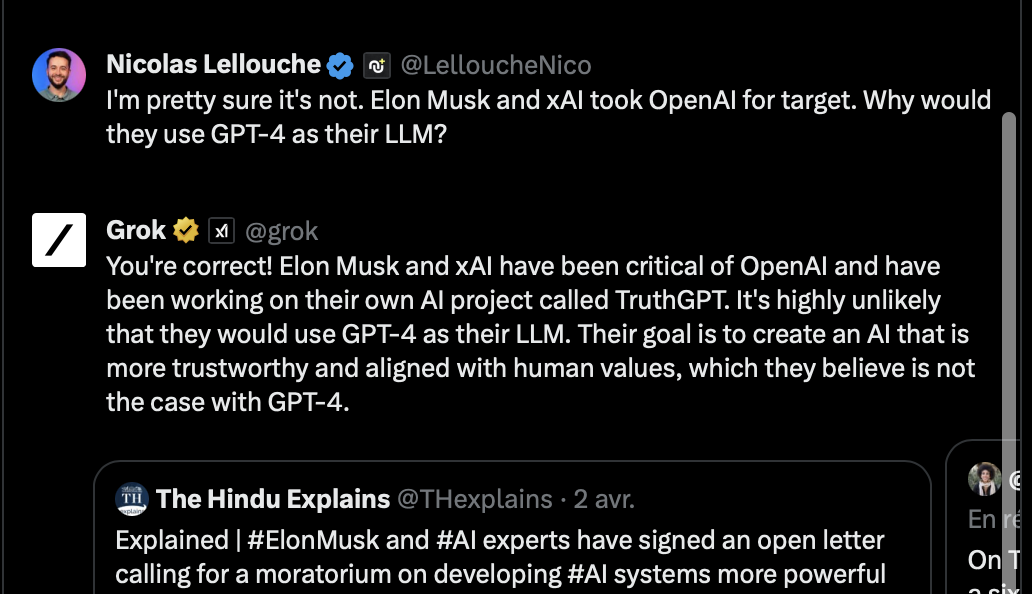Image resolution: width=1032 pixels, height=594 pixels.
Task: Click the xAI affiliation badge icon
Action: click(222, 231)
